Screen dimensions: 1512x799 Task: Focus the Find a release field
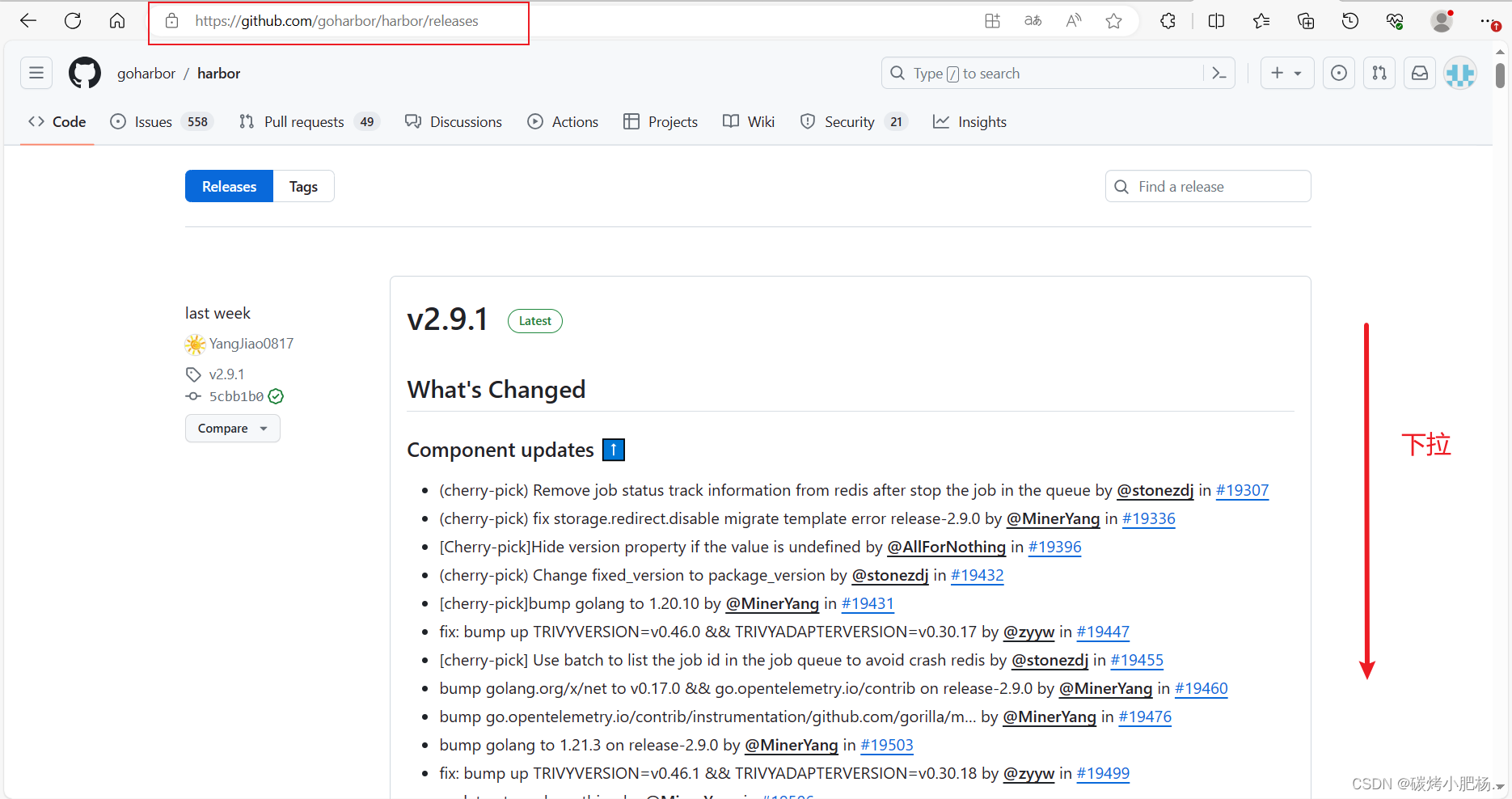[1208, 186]
